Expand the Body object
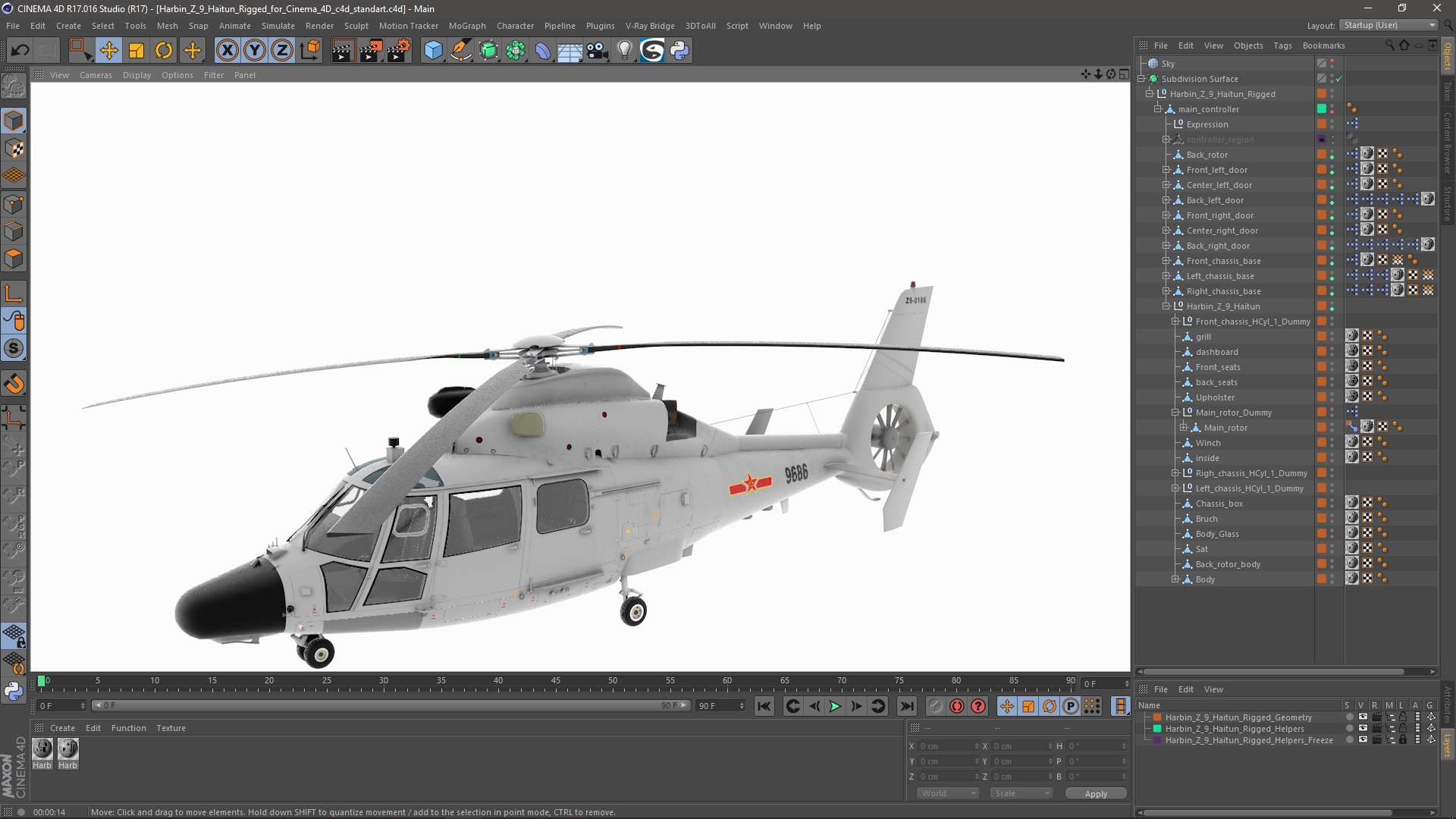The image size is (1456, 819). [1175, 579]
